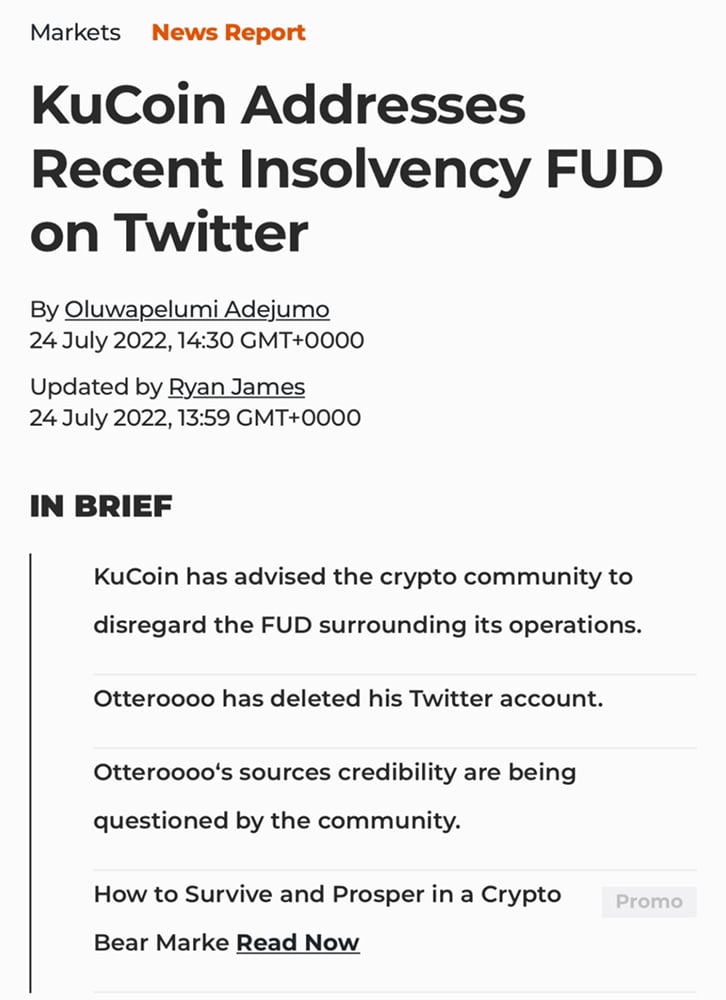The height and width of the screenshot is (1000, 726).
Task: Click the grey Promo badge
Action: (649, 901)
